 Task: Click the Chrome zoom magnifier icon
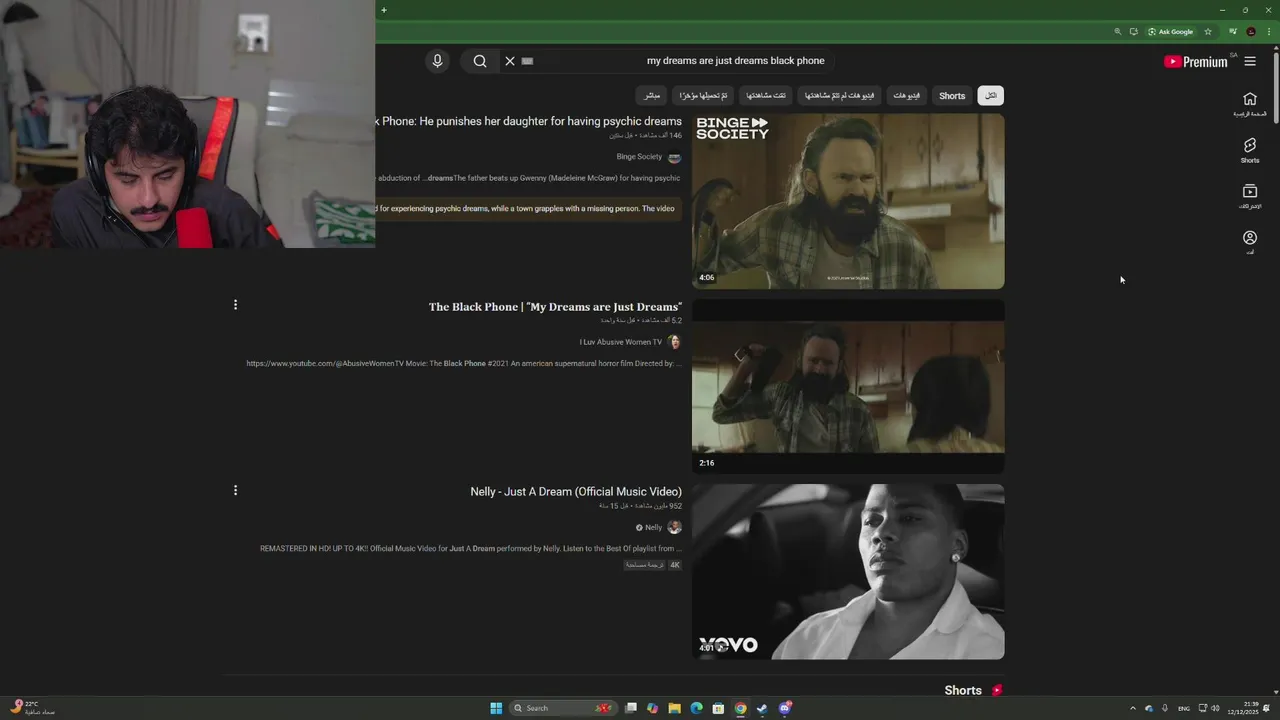point(1117,32)
